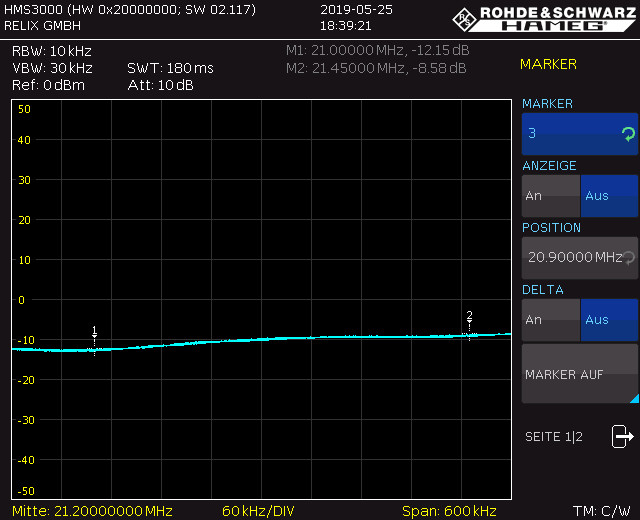Click the 50 label on the y-axis

(24, 109)
